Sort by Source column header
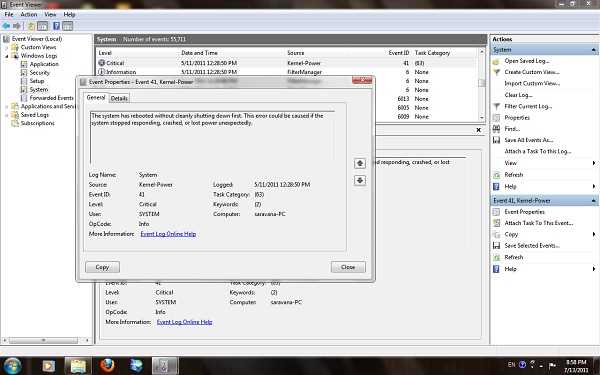Screen dimensions: 600x375 tap(295, 53)
